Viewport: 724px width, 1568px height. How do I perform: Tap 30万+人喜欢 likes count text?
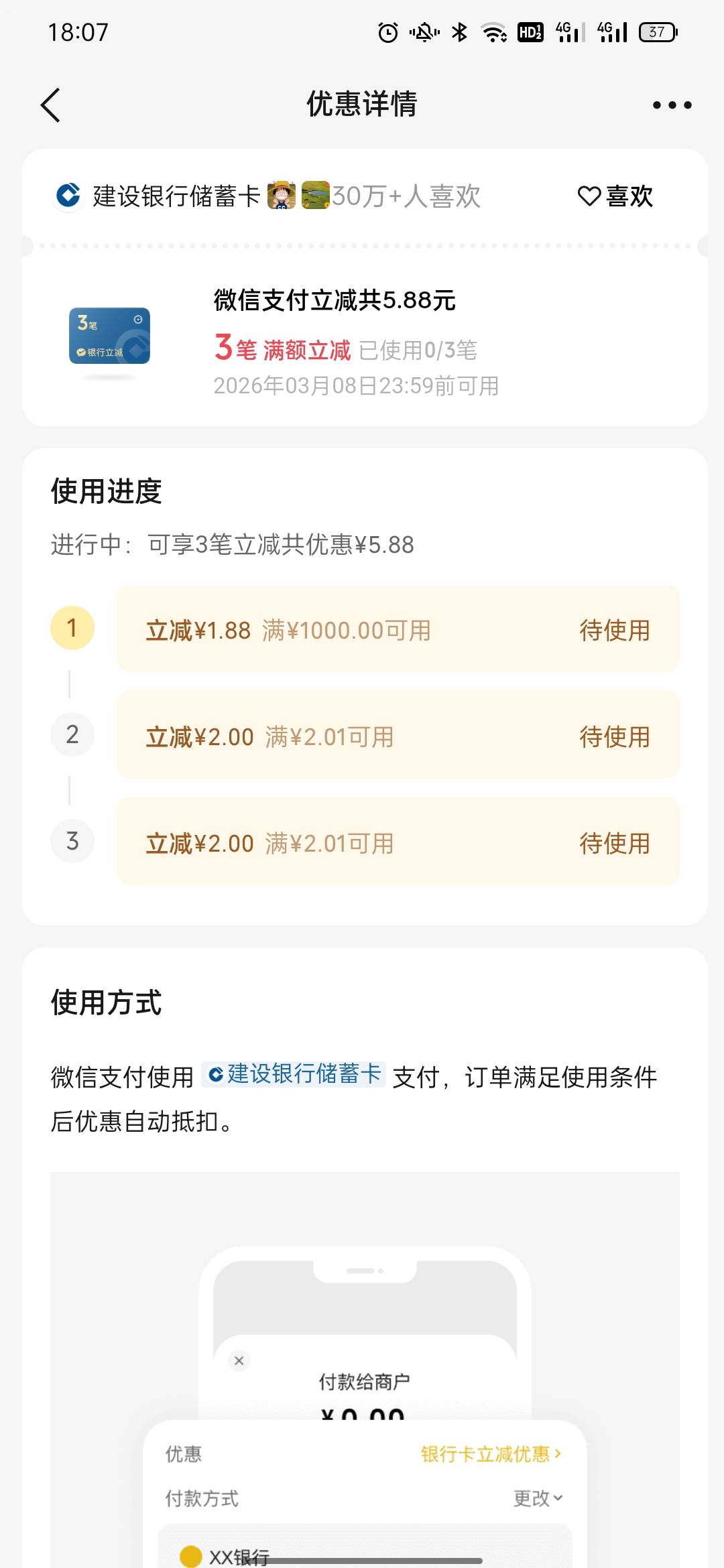[406, 196]
